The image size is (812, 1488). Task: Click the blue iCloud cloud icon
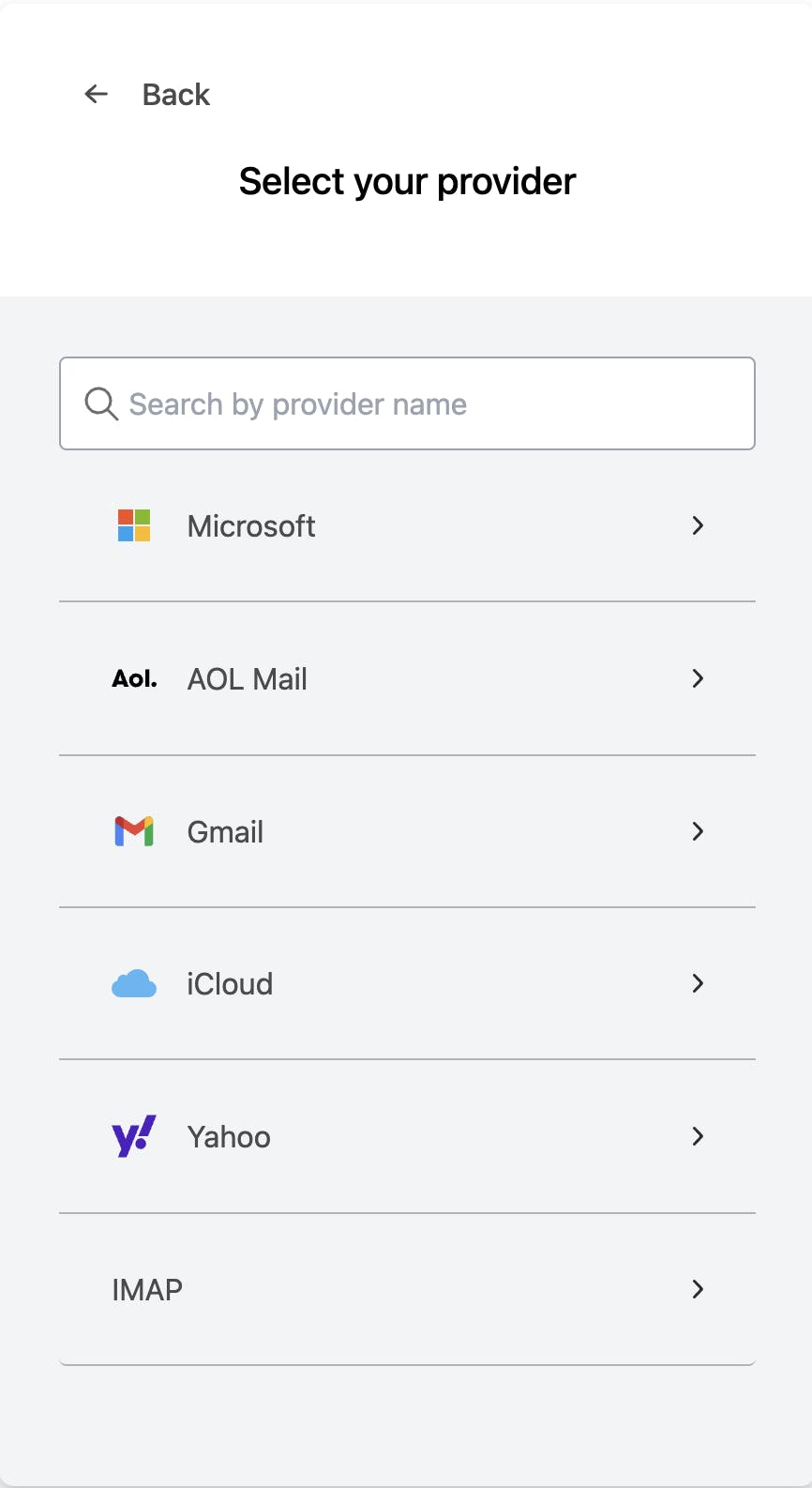pyautogui.click(x=134, y=983)
